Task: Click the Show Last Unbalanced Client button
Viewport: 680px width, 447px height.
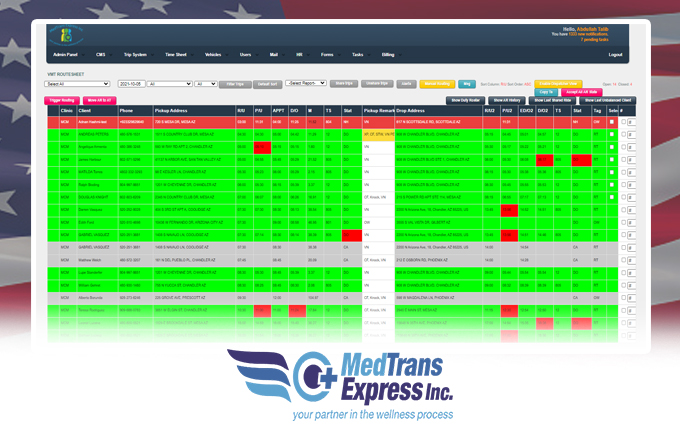Action: coord(608,100)
